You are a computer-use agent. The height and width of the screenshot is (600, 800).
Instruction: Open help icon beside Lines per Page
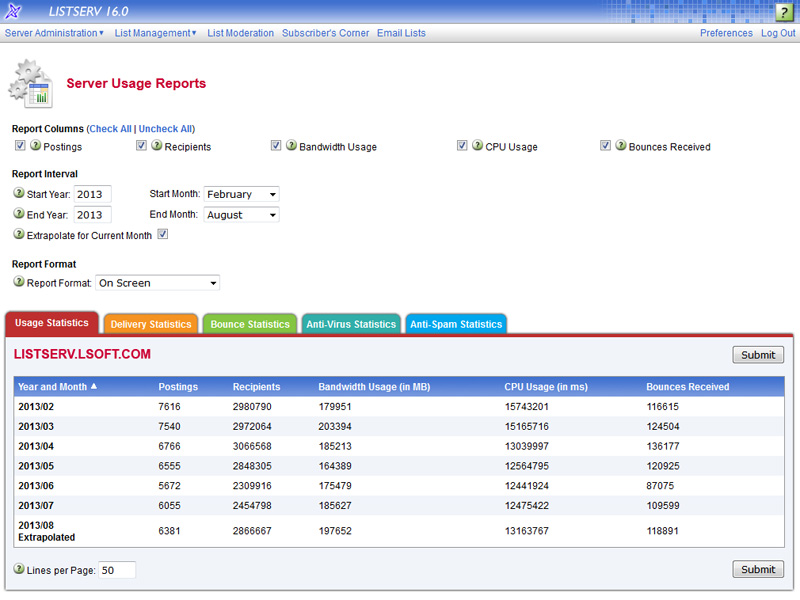click(x=19, y=569)
